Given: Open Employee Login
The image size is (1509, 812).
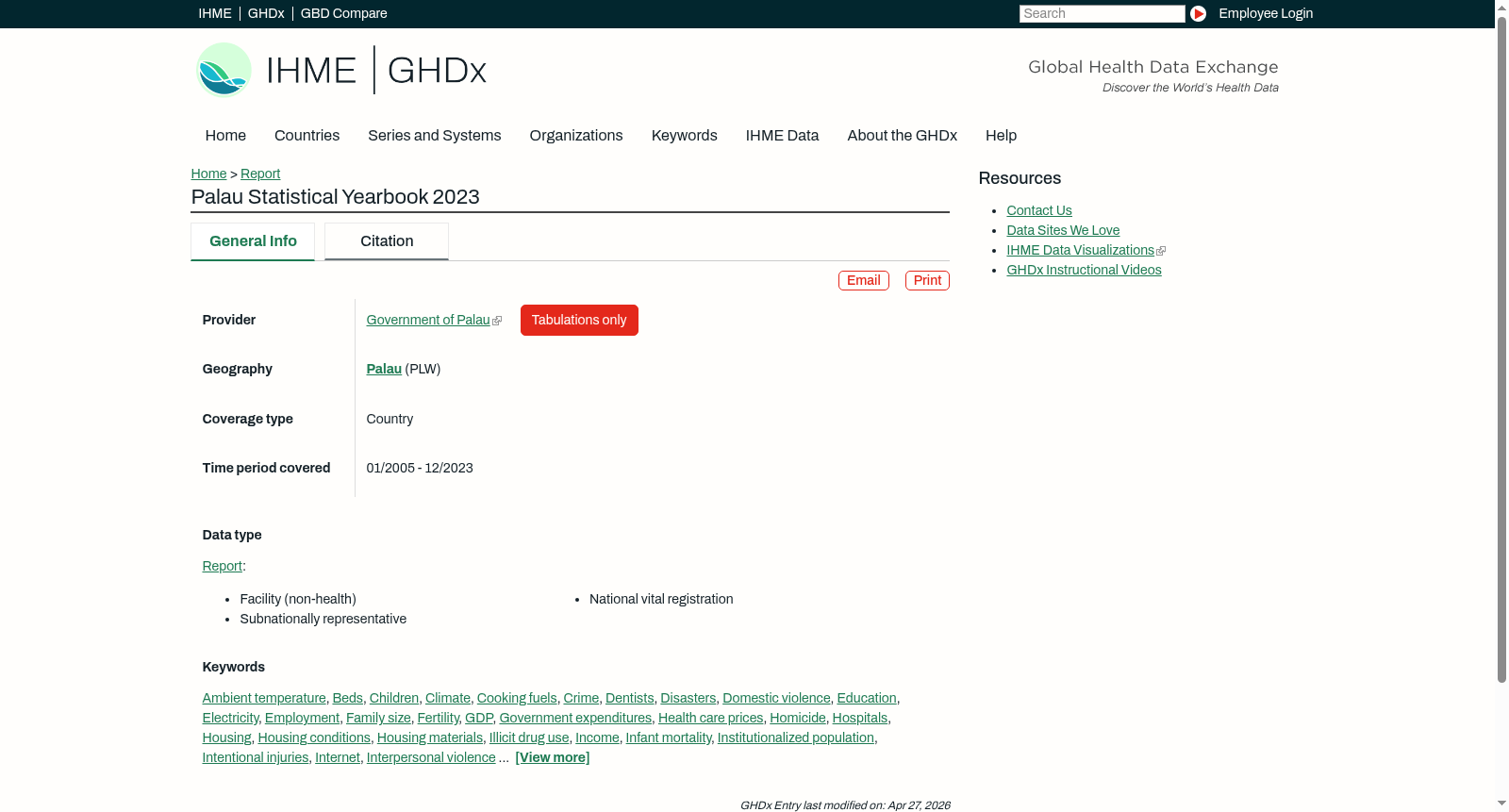Looking at the screenshot, I should (x=1266, y=13).
